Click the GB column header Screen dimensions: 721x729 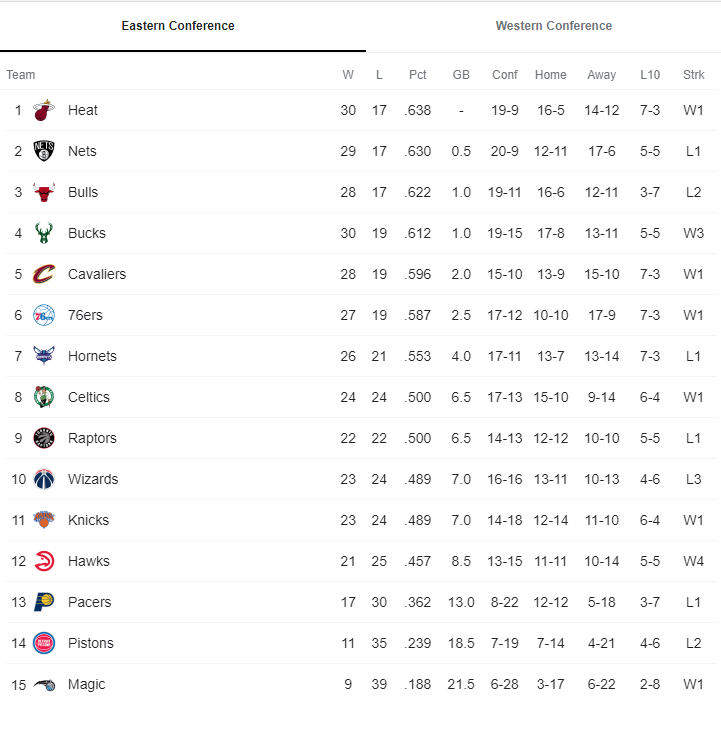pos(461,75)
